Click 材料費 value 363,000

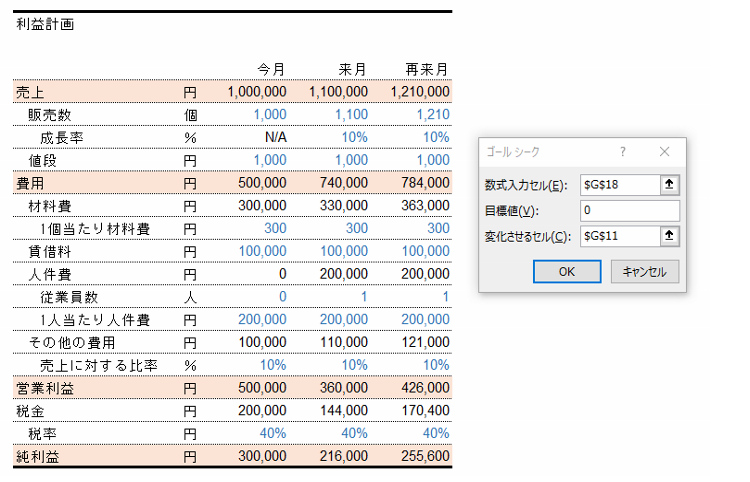coord(426,206)
